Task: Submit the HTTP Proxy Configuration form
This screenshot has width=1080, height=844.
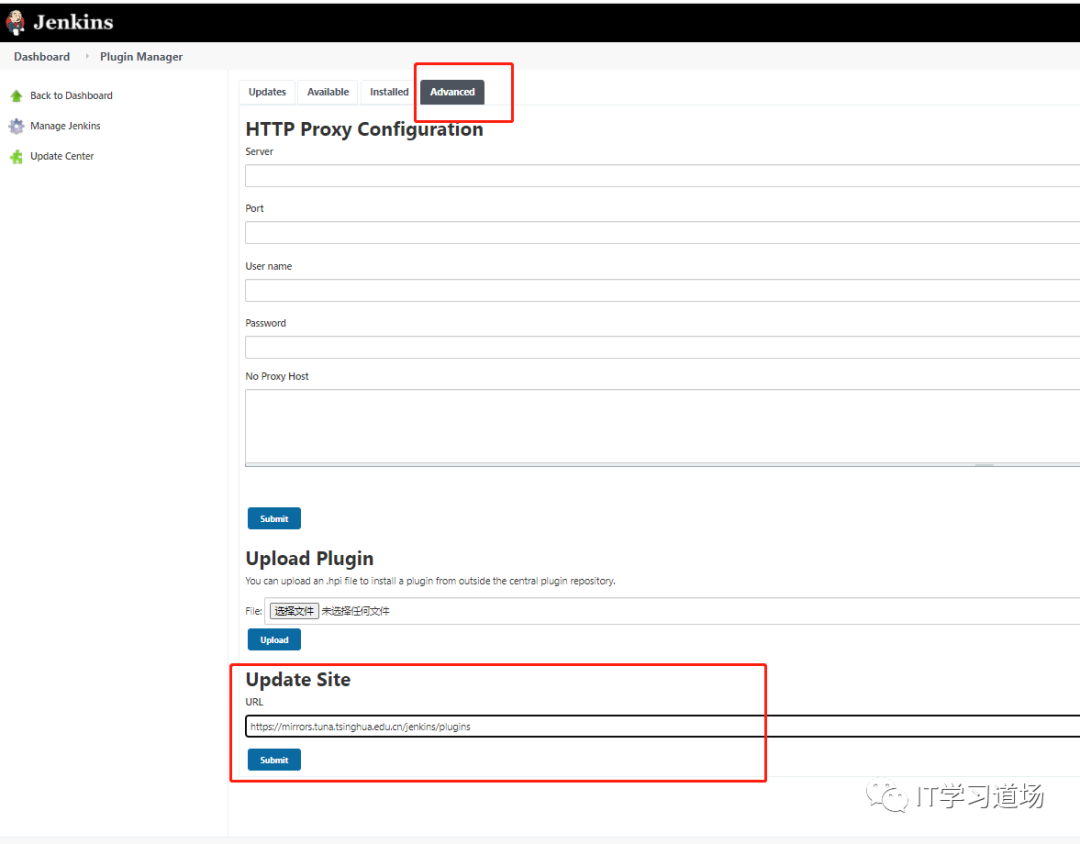Action: tap(274, 518)
